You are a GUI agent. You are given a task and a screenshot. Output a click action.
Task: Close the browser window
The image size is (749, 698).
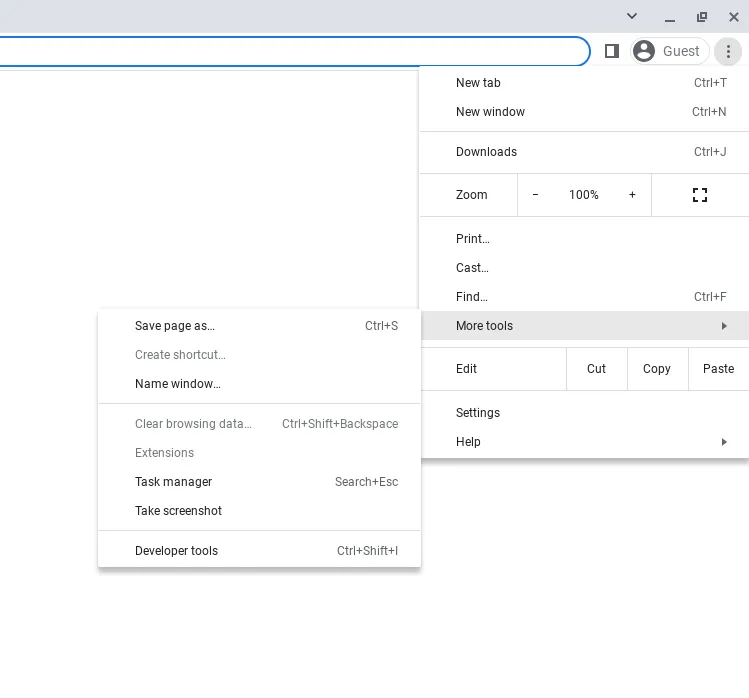tap(734, 17)
